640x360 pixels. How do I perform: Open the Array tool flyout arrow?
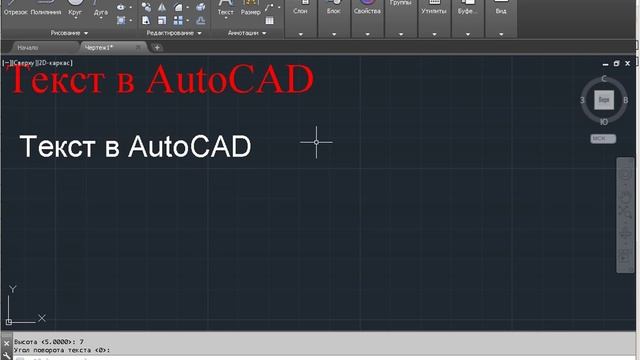(188, 20)
